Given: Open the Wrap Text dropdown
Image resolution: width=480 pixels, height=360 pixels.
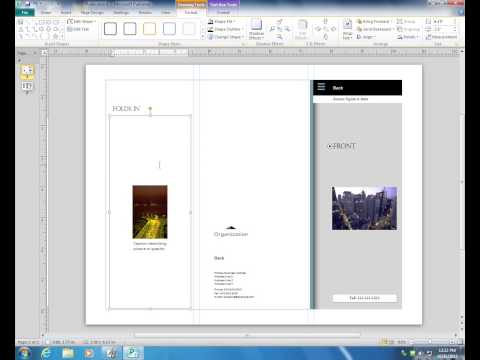Looking at the screenshot, I should tap(347, 29).
